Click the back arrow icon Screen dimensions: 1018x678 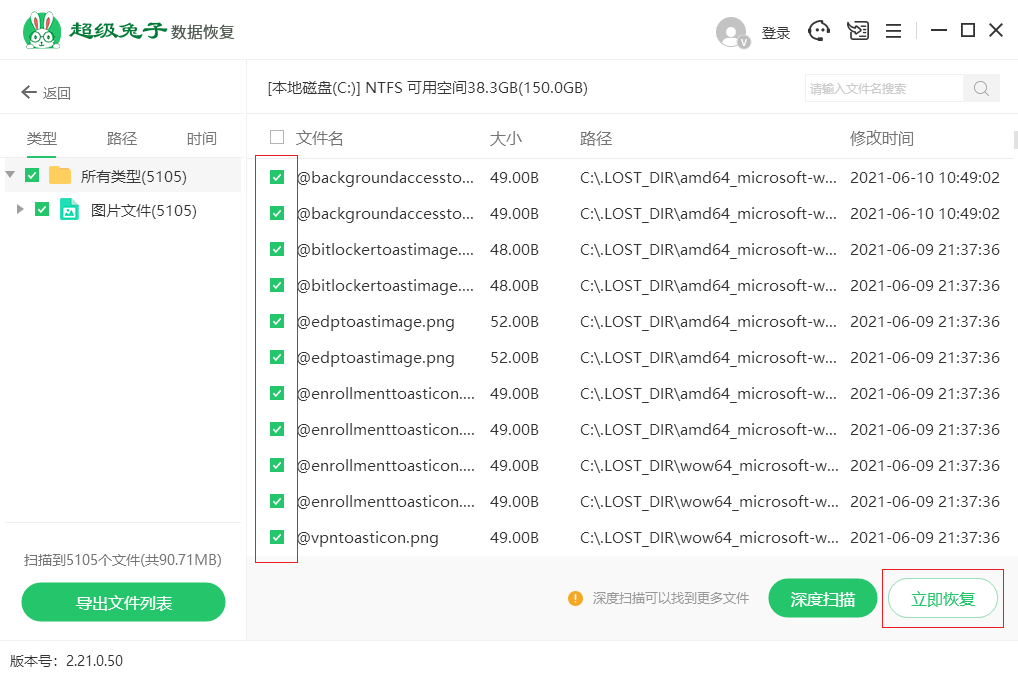29,93
